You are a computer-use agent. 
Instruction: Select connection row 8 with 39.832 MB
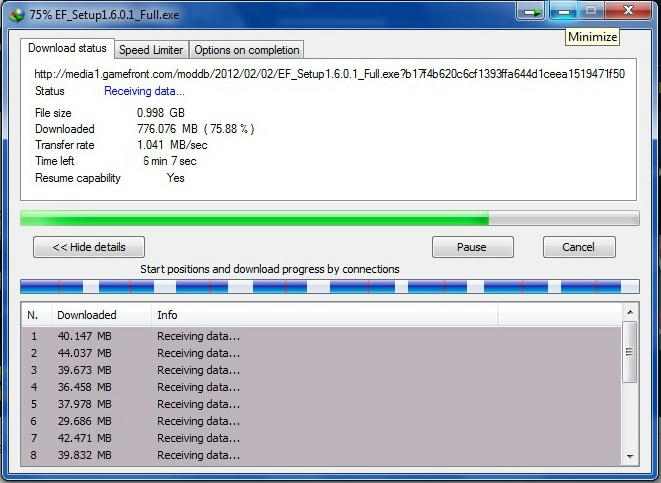321,455
